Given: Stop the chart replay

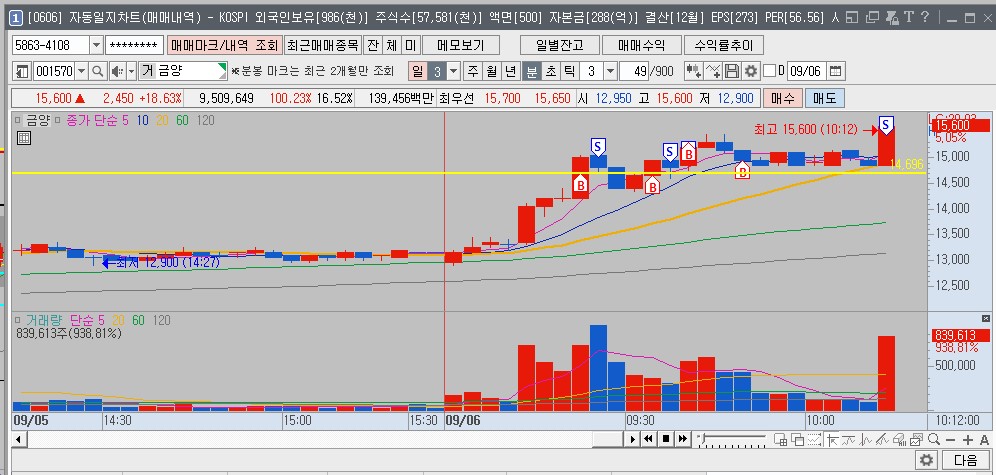Looking at the screenshot, I should click(666, 439).
